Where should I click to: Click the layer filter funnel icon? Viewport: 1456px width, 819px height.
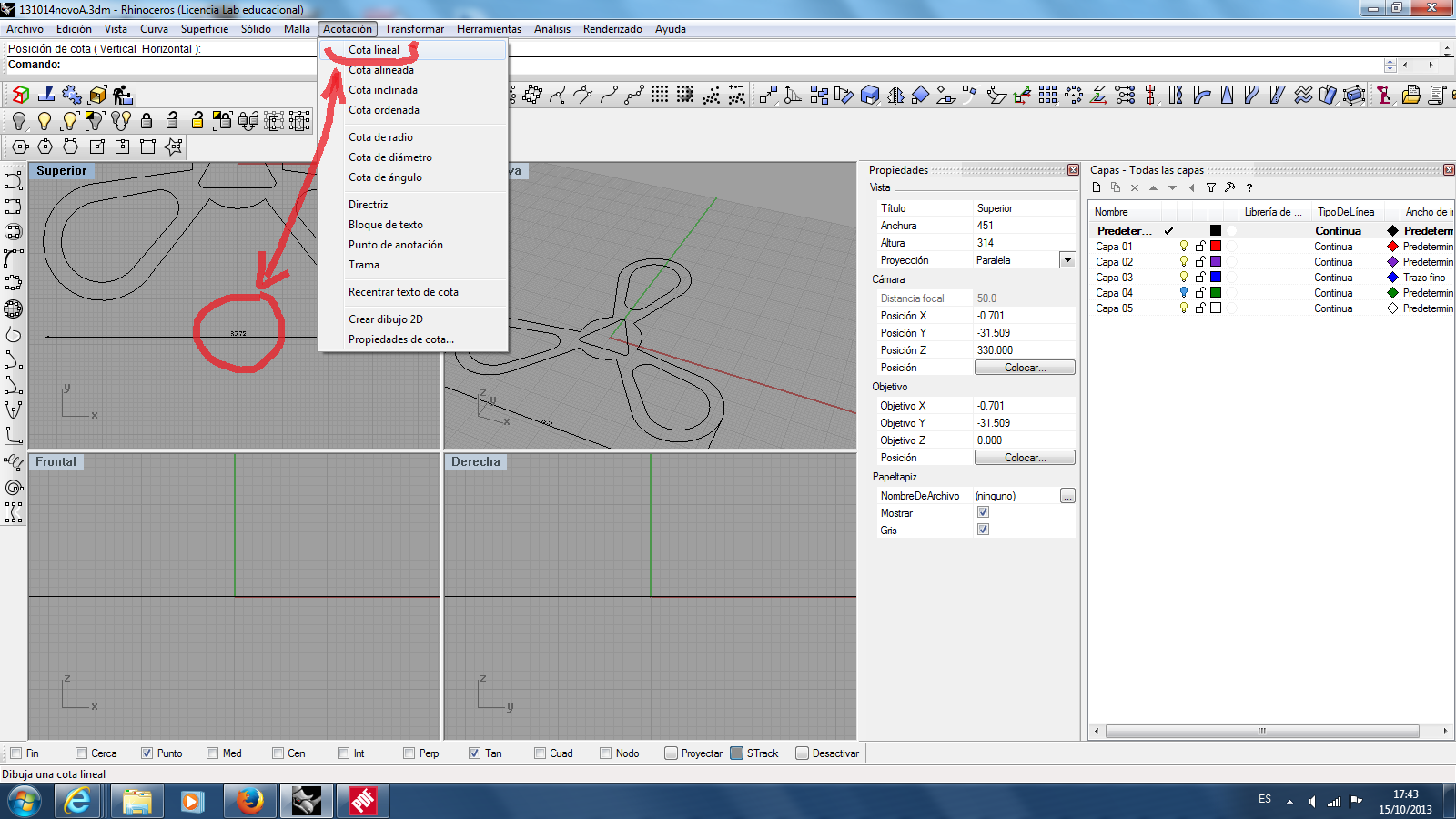1211,187
